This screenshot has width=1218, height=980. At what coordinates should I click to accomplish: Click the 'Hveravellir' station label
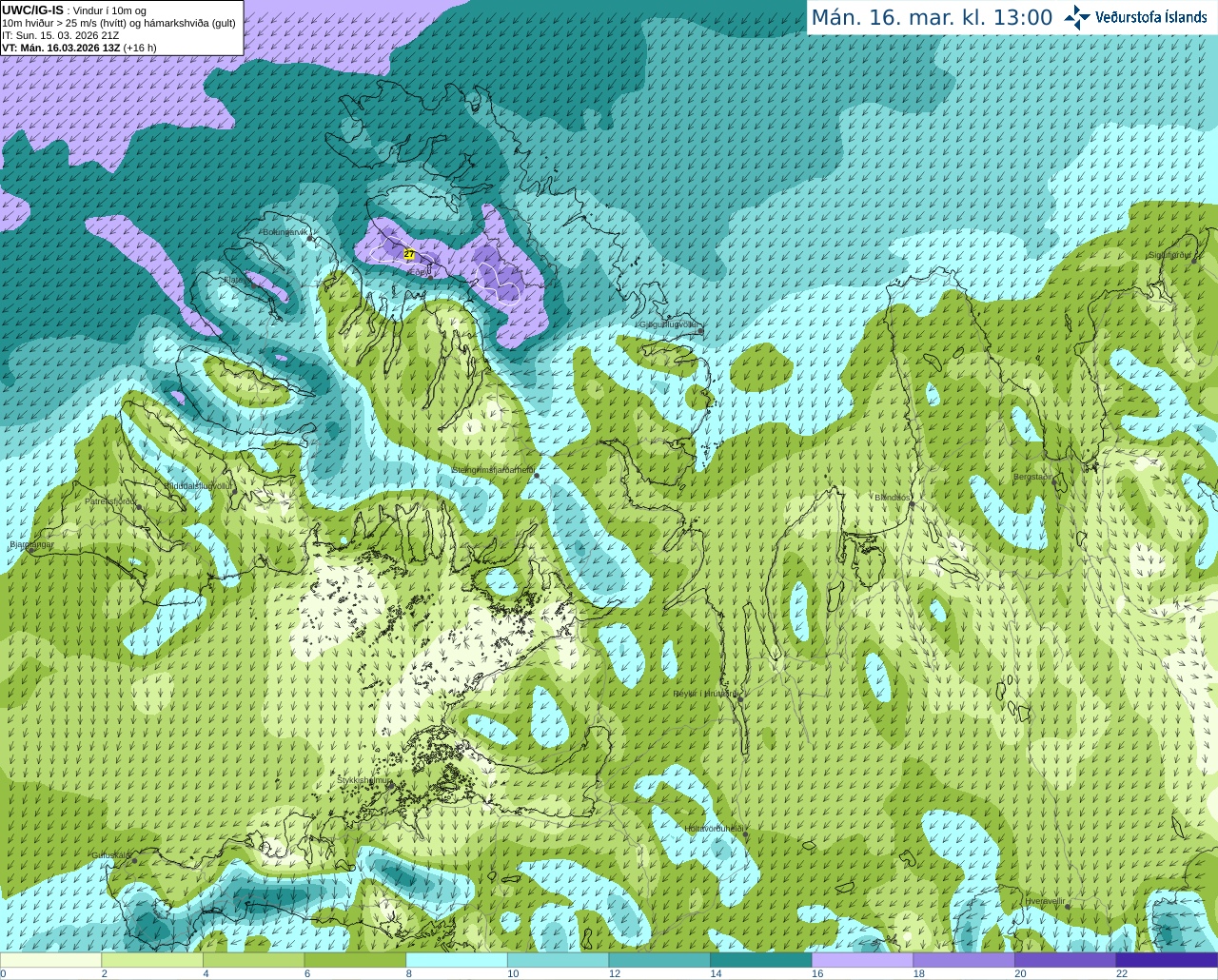(1045, 900)
